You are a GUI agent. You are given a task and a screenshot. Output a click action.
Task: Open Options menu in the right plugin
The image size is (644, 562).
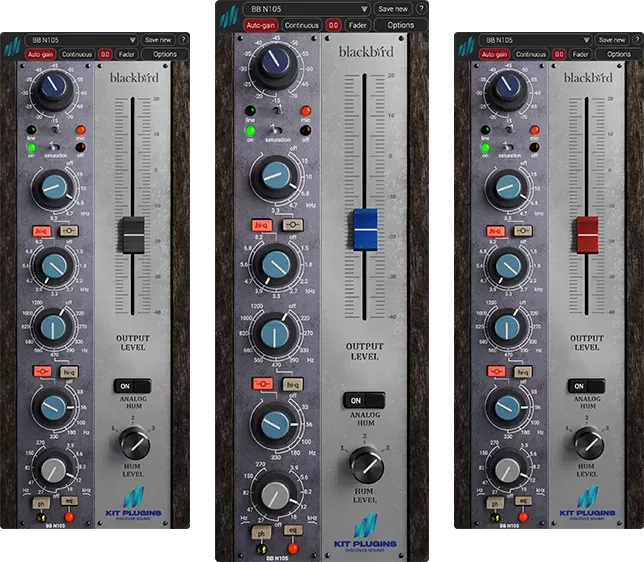619,54
